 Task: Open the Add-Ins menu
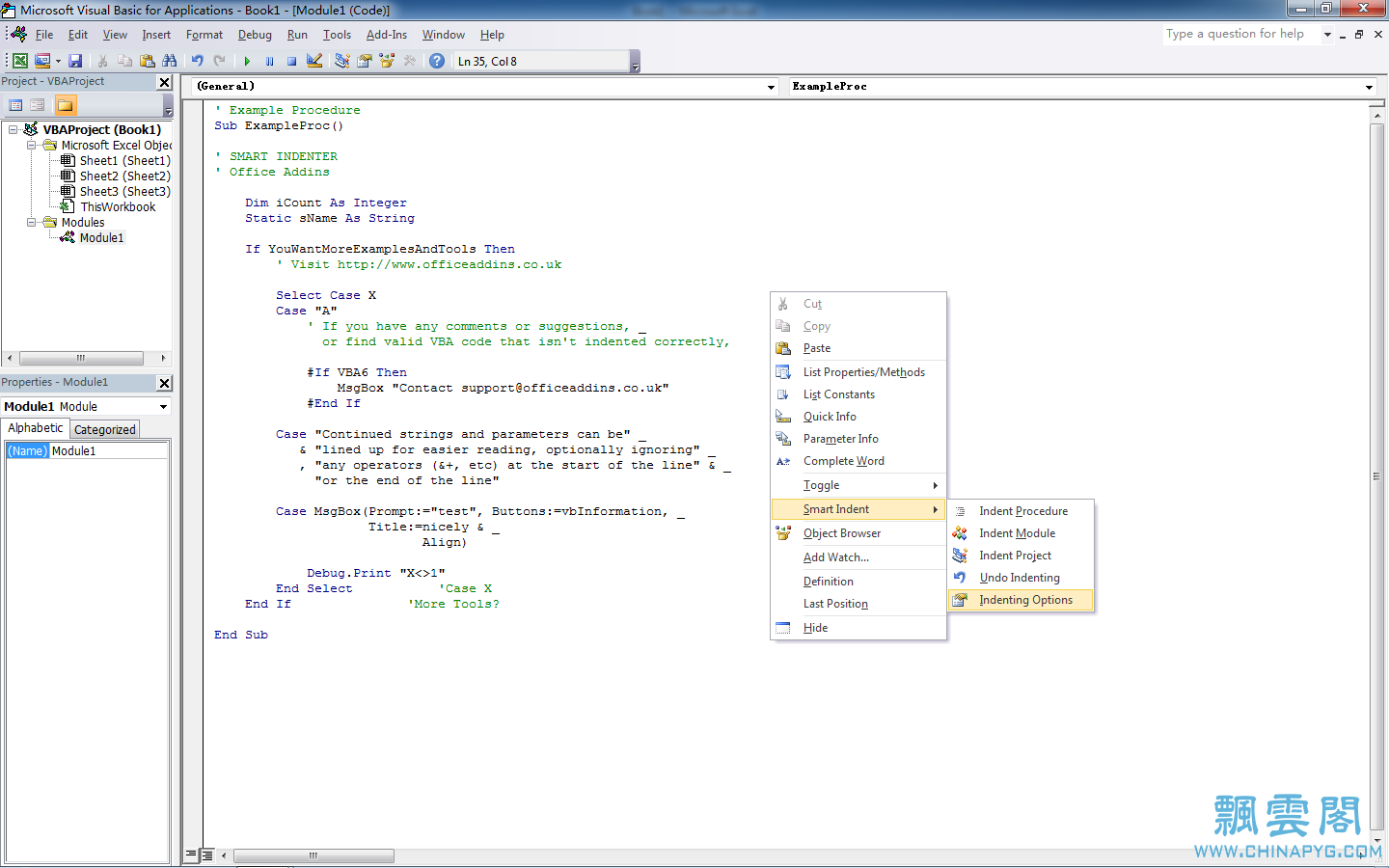pos(387,35)
